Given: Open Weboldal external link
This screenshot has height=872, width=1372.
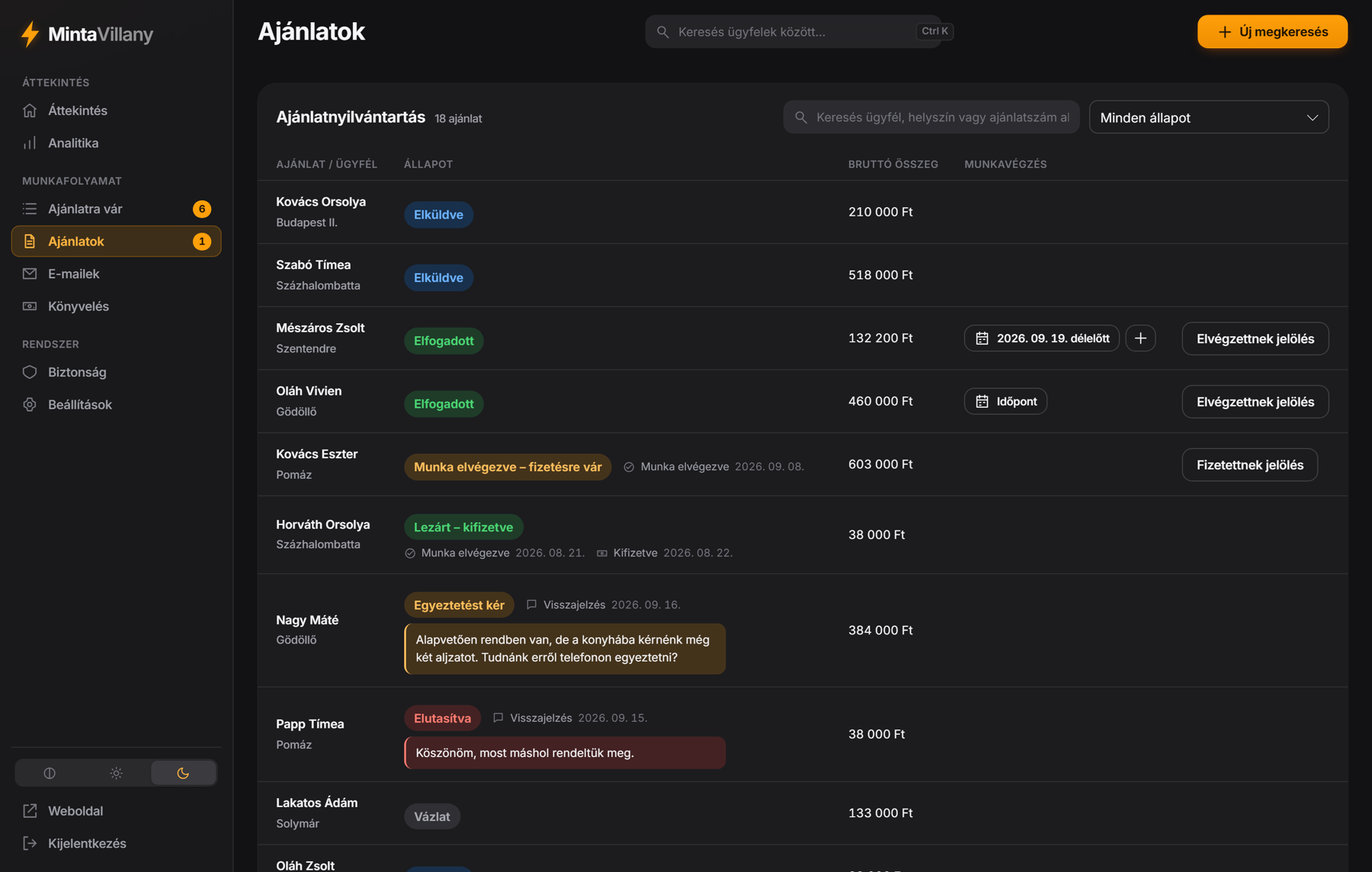Looking at the screenshot, I should tap(116, 811).
